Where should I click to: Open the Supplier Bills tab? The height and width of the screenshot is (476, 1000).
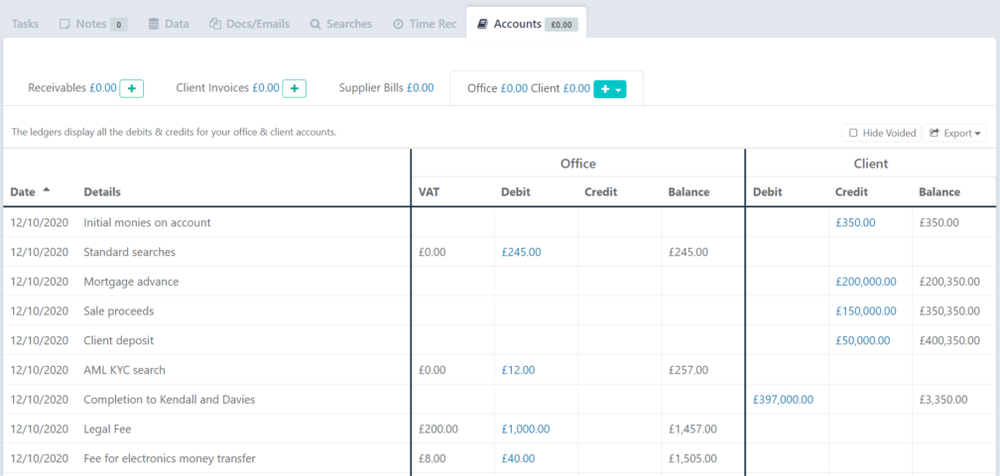[386, 88]
